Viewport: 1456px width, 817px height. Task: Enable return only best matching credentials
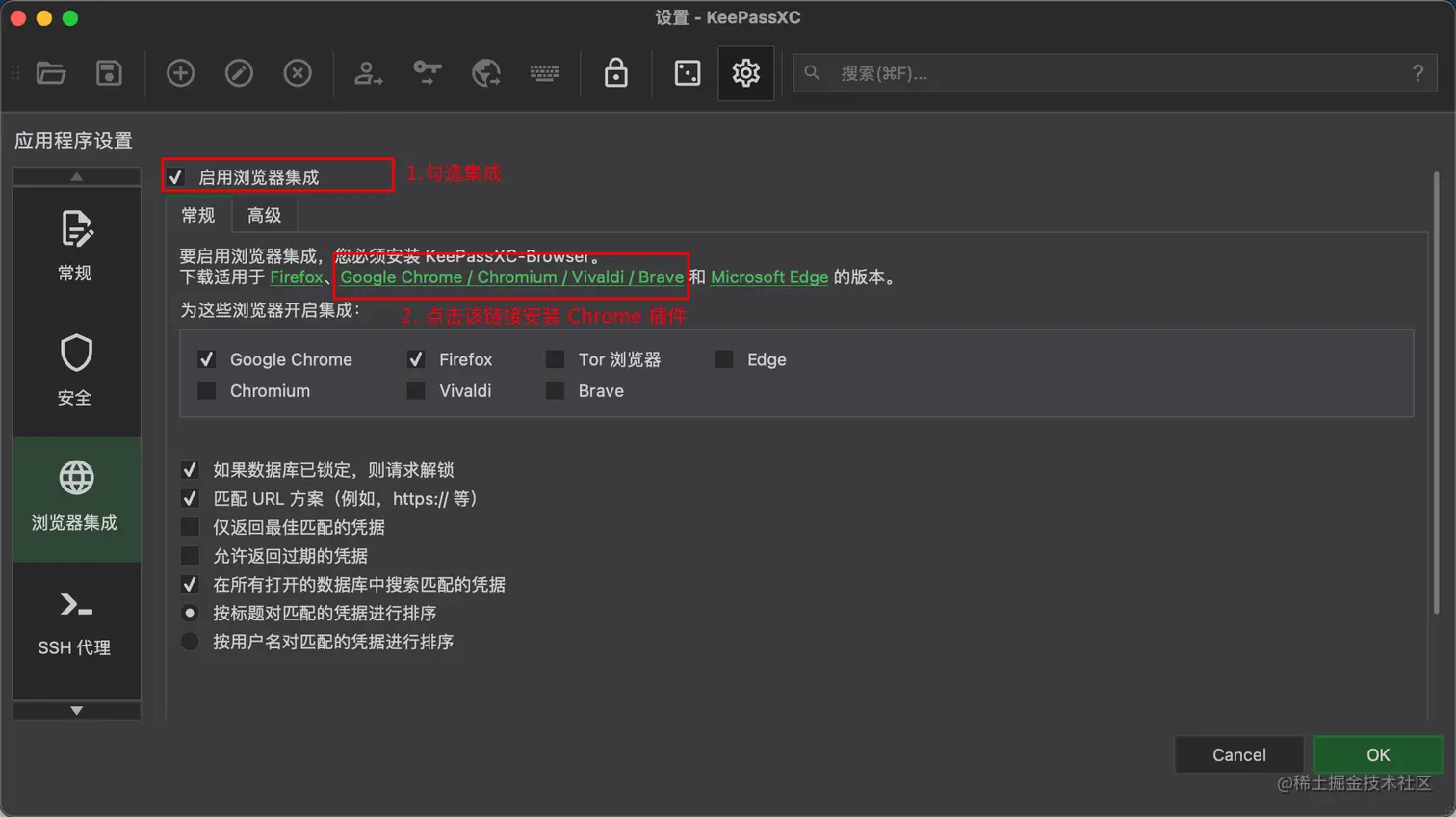point(190,527)
